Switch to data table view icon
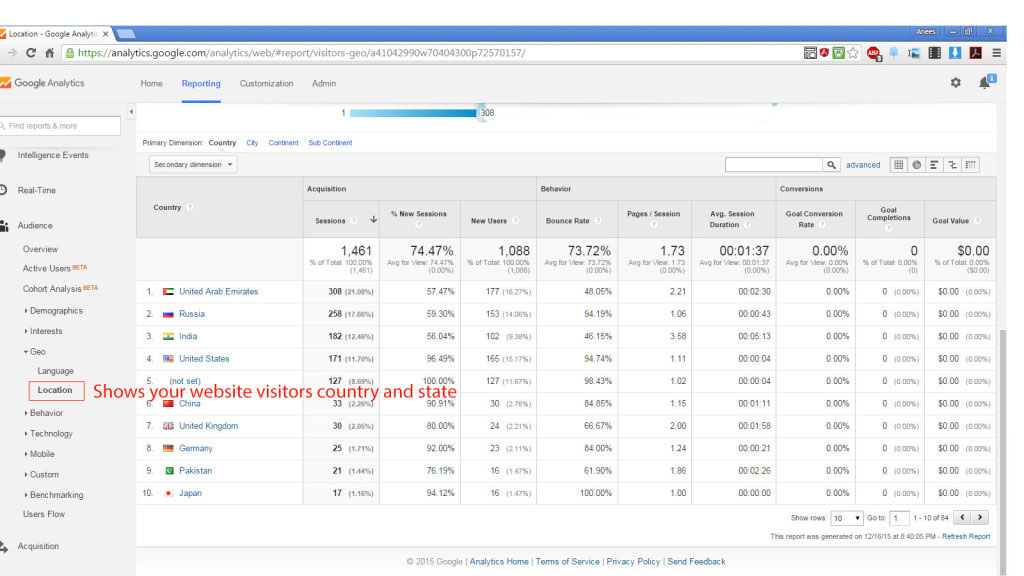Screen dimensions: 1024x576 [x=899, y=165]
